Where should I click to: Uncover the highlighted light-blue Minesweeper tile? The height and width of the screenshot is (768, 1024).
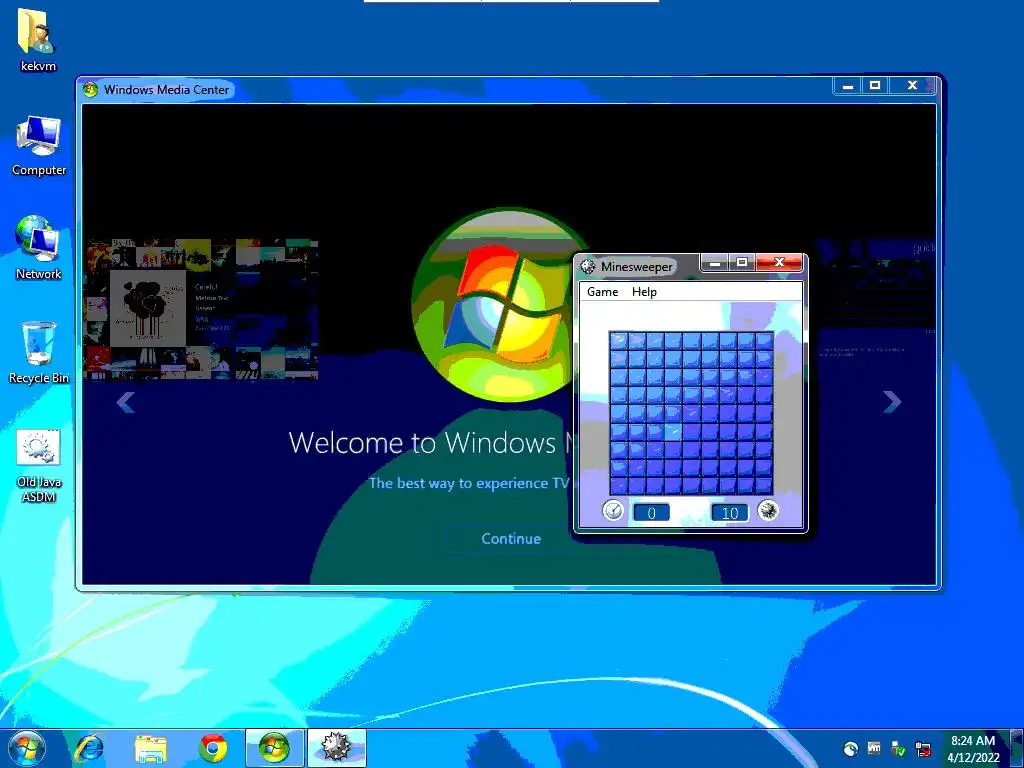673,431
